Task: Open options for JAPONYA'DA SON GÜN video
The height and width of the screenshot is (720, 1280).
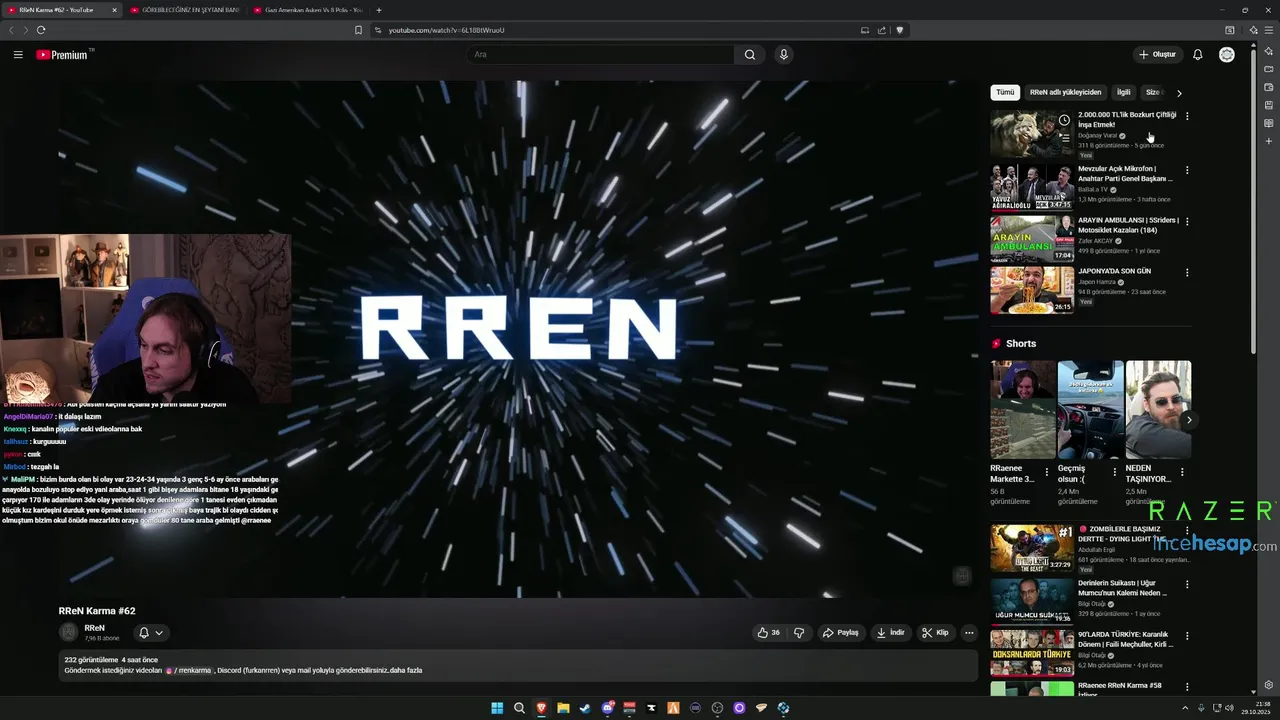Action: click(x=1187, y=272)
